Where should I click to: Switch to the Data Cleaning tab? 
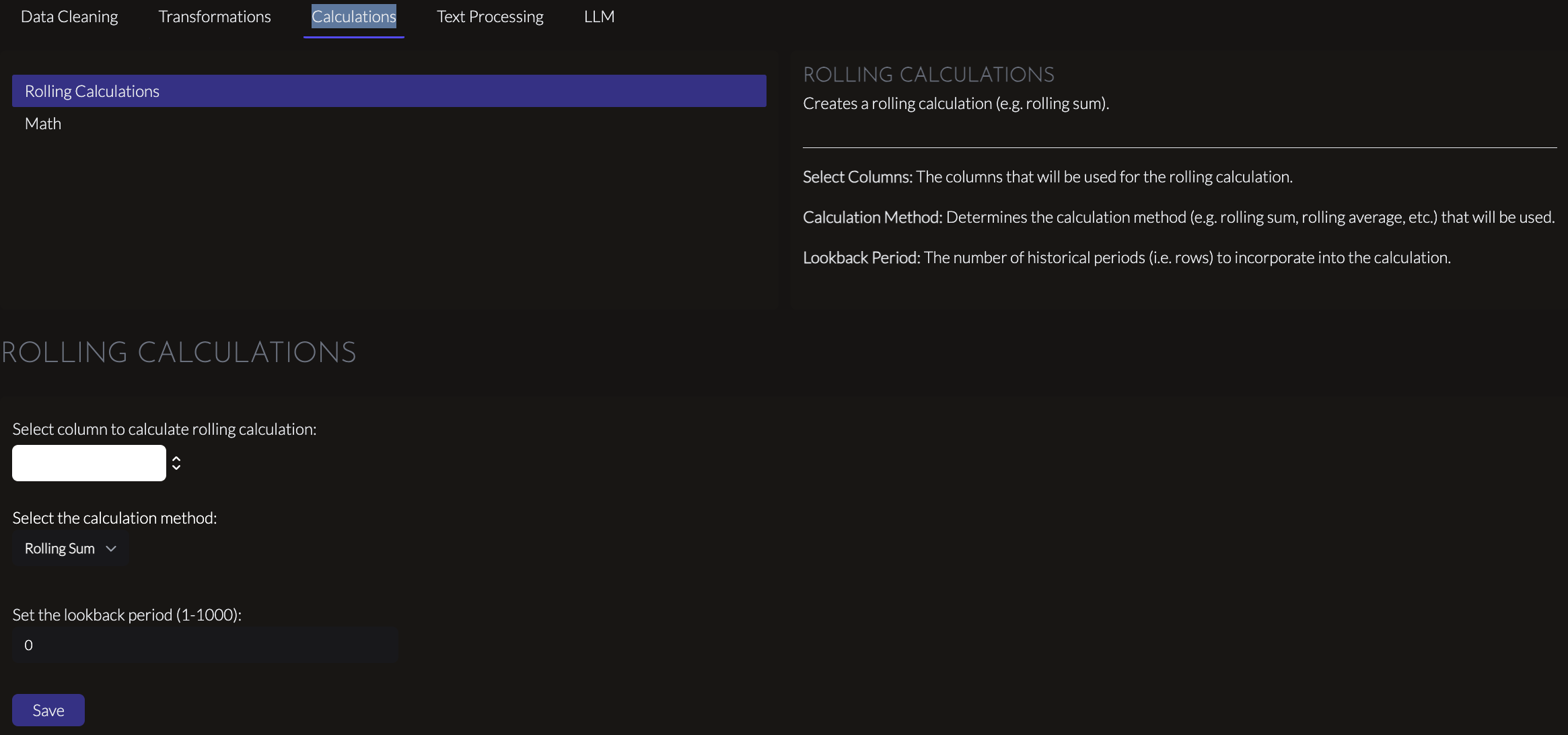pos(69,17)
